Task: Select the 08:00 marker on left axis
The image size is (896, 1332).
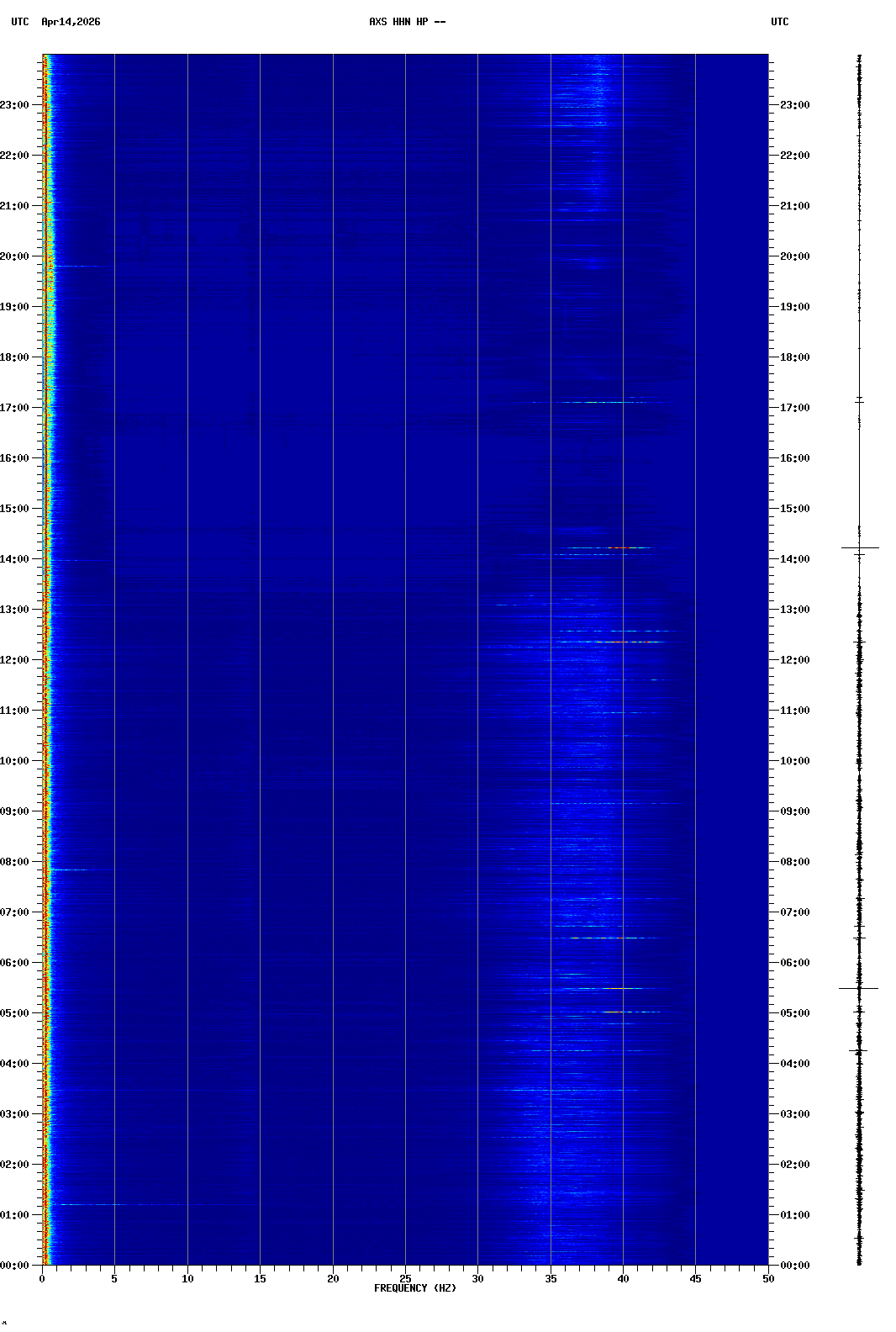Action: [15, 862]
